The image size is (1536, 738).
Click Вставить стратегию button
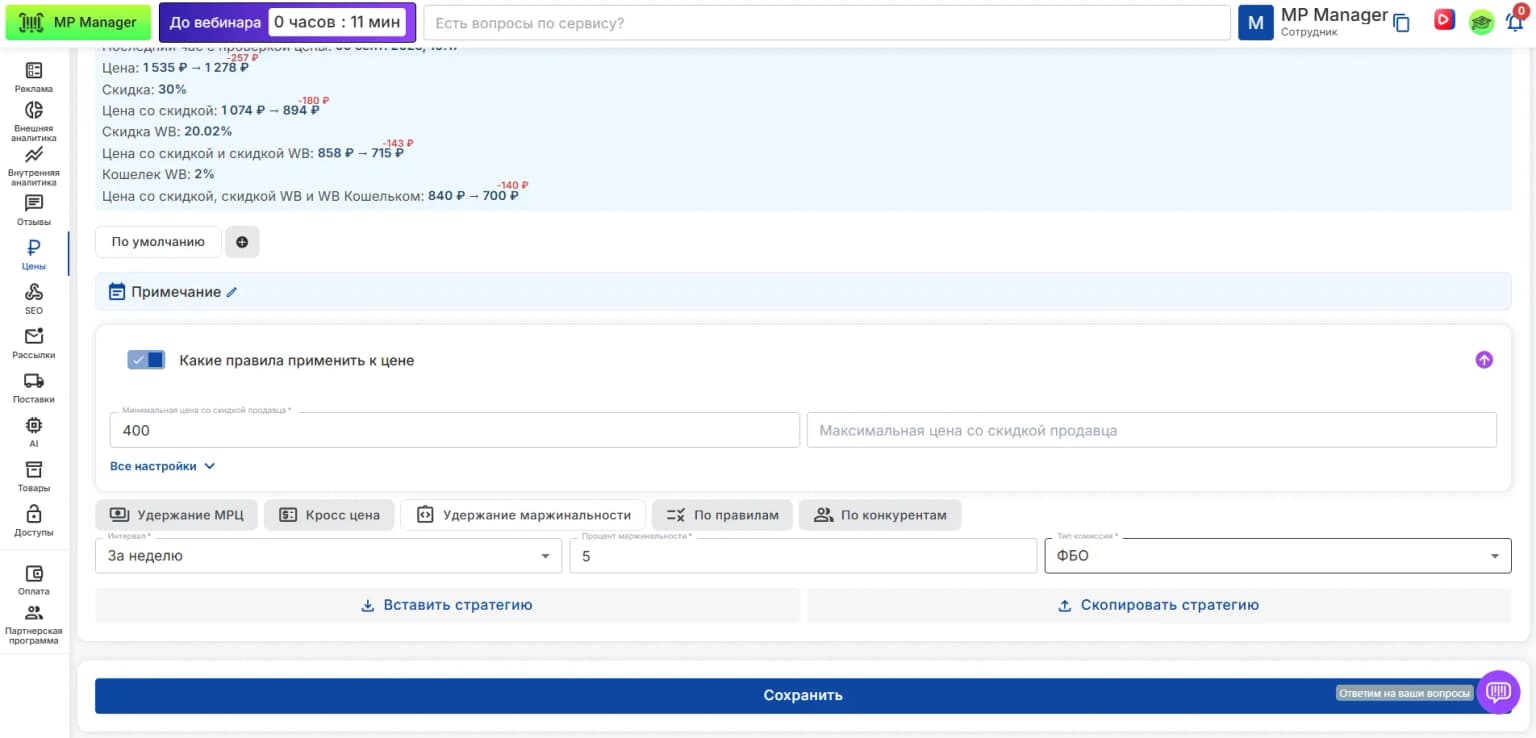coord(447,606)
